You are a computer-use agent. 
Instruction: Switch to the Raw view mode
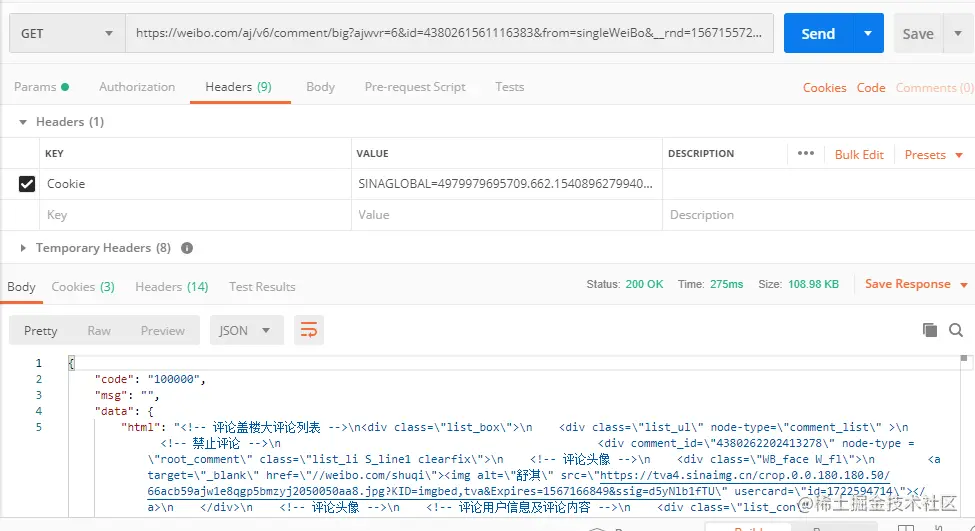click(x=99, y=331)
